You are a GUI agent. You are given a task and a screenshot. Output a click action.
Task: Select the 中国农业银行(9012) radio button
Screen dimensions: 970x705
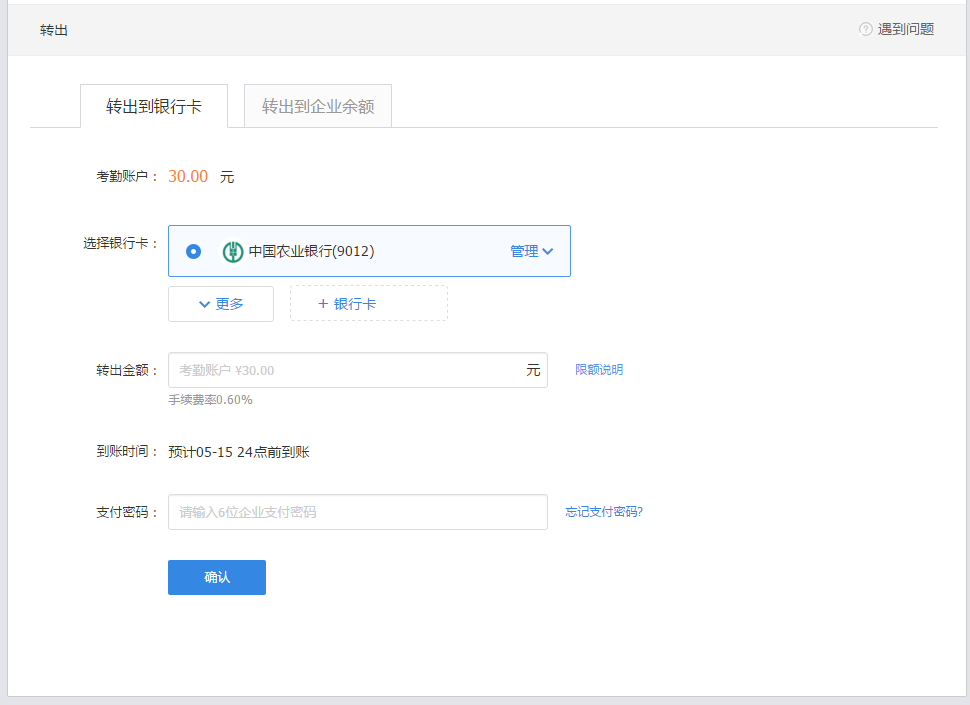193,252
